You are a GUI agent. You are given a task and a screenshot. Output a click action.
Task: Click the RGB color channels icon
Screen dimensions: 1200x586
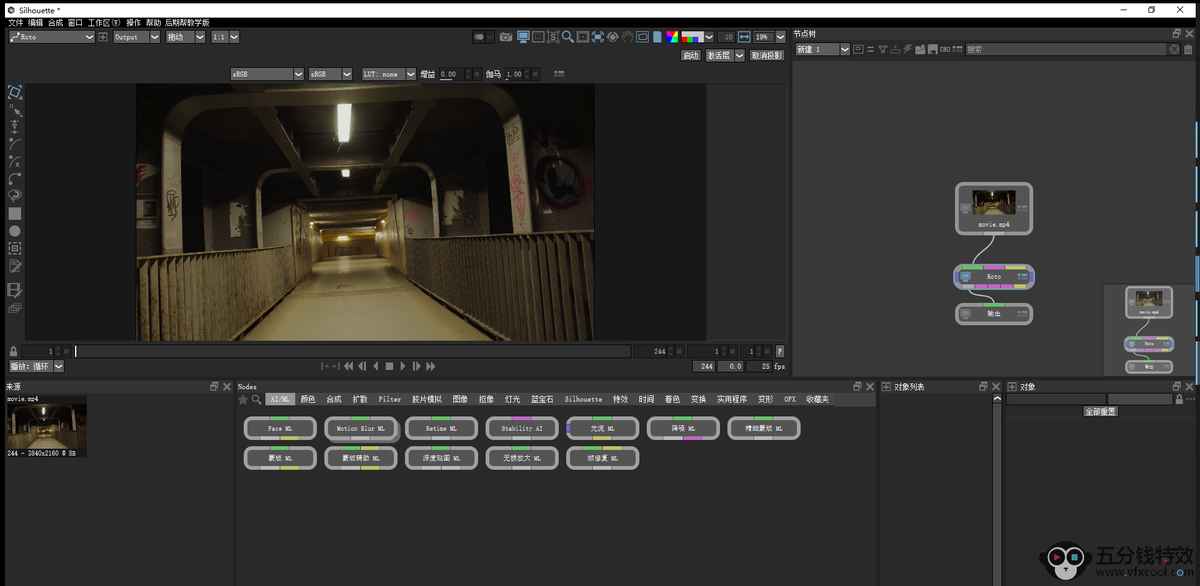pyautogui.click(x=691, y=37)
